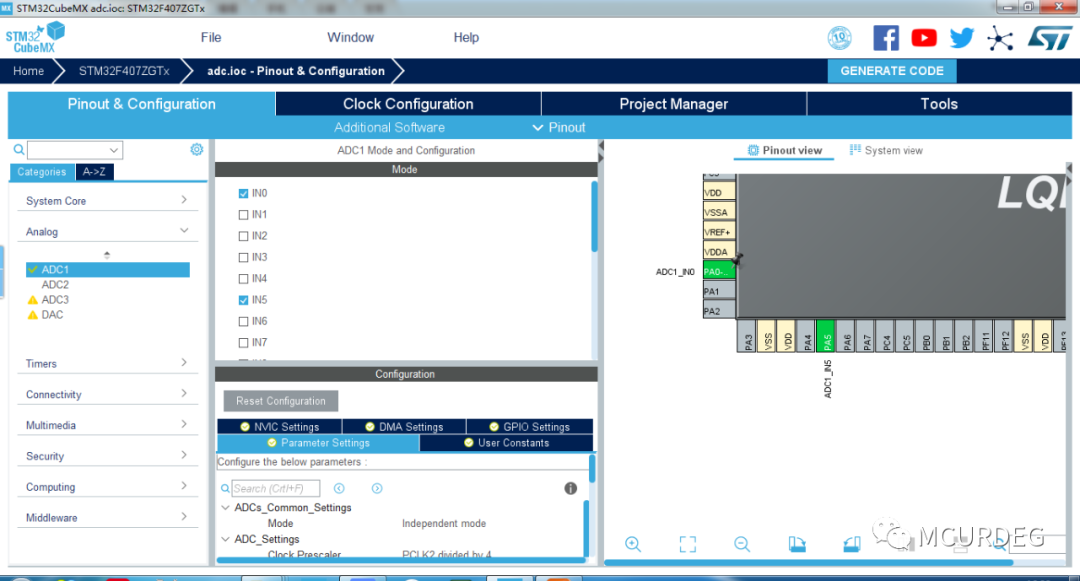This screenshot has width=1080, height=581.
Task: Click the GENERATE CODE button
Action: [892, 71]
